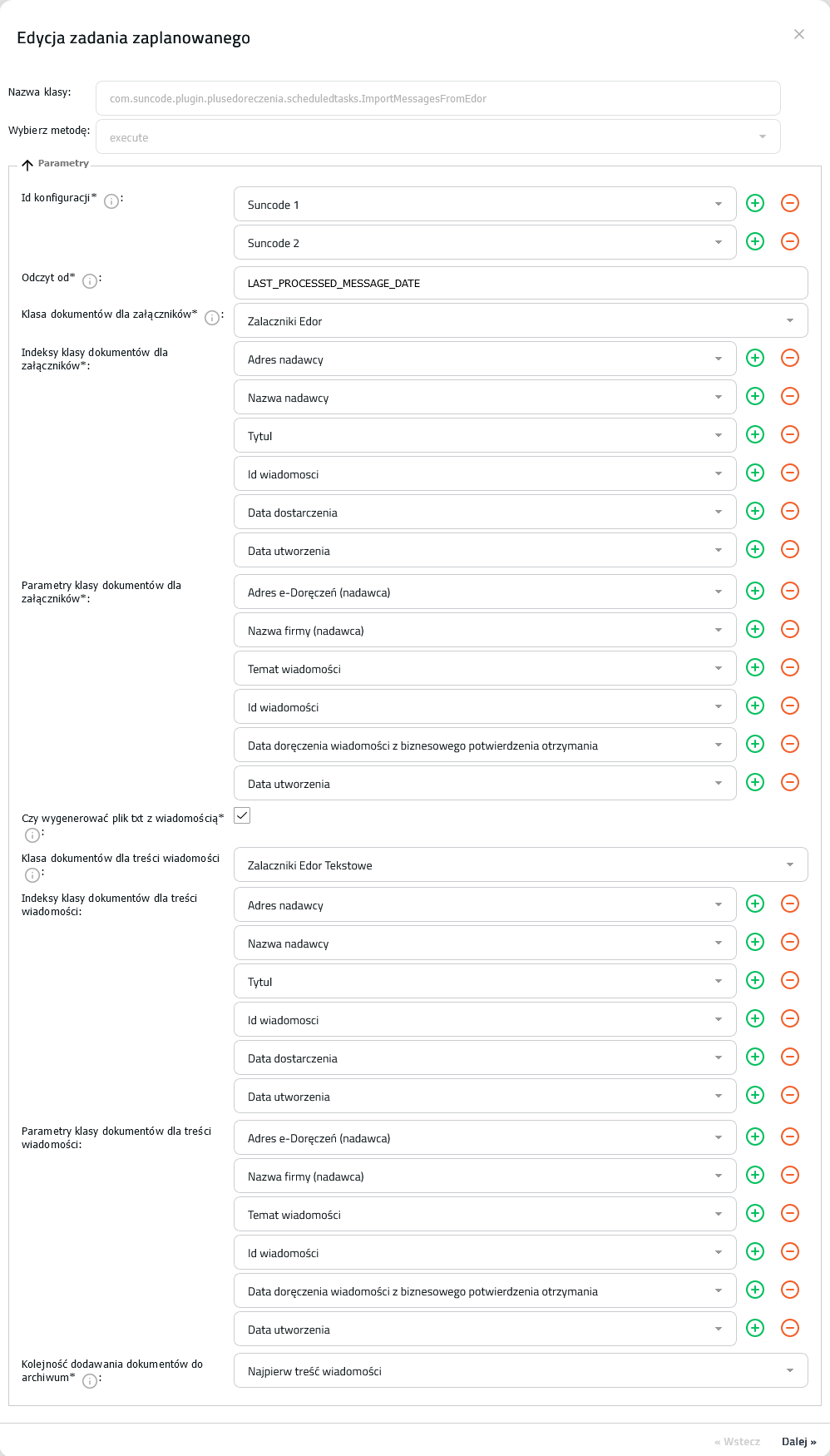
Task: Open Najpierw treść wiadomości order dropdown
Action: tap(521, 1370)
